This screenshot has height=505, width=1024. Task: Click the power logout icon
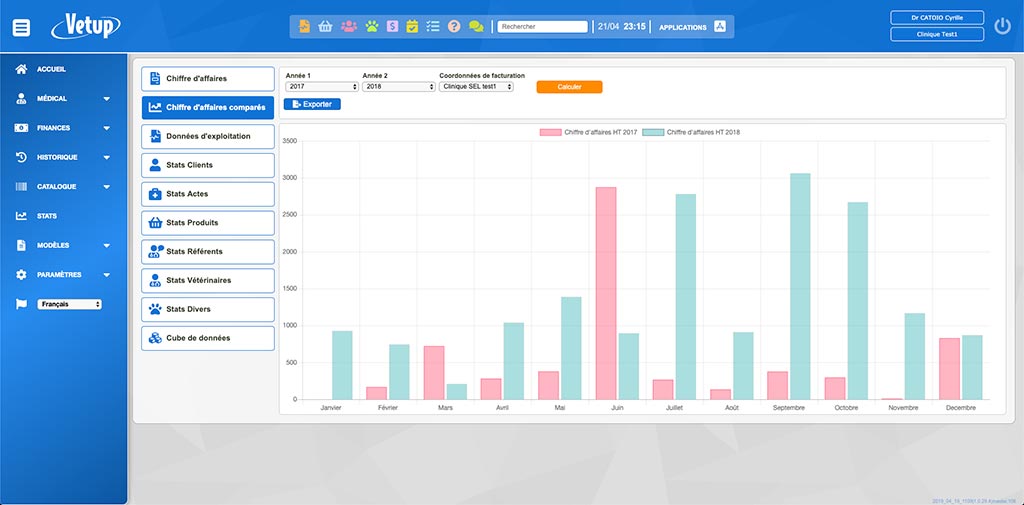[1002, 27]
